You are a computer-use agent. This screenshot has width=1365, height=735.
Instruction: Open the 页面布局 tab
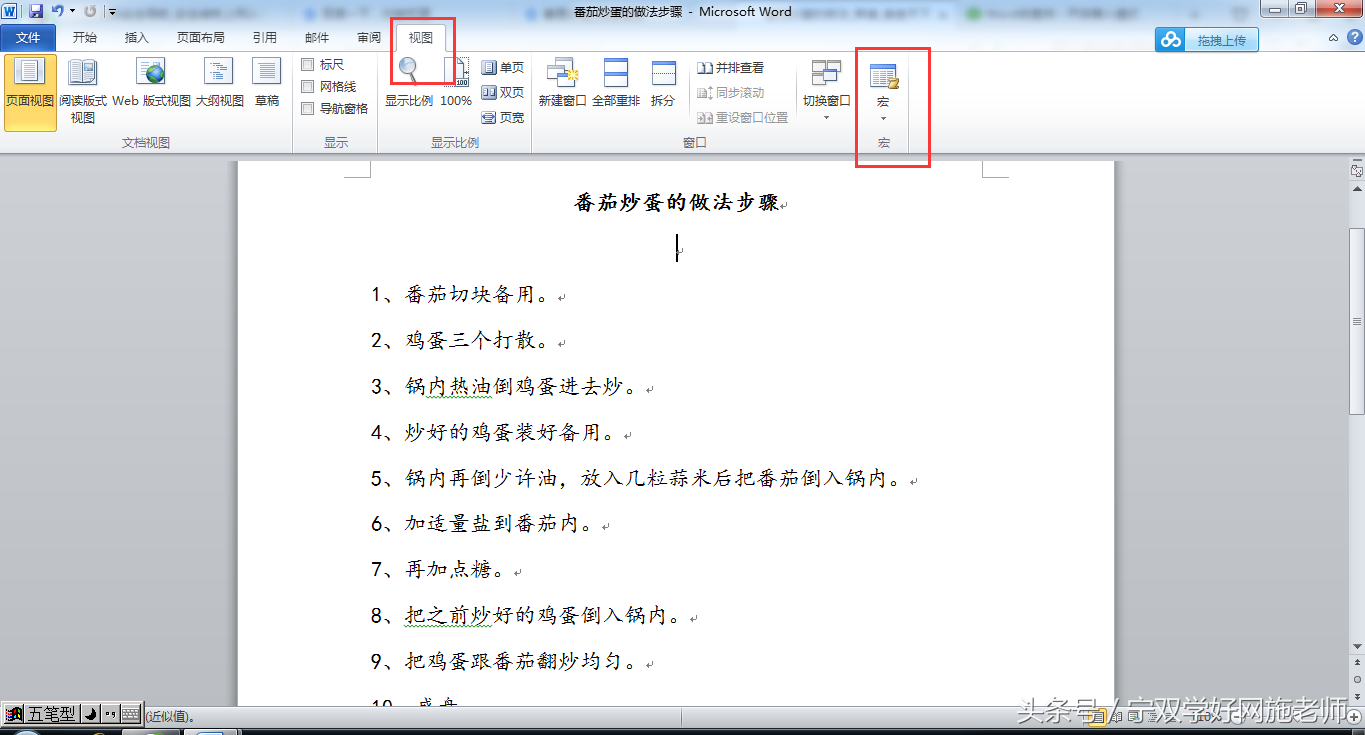click(201, 38)
